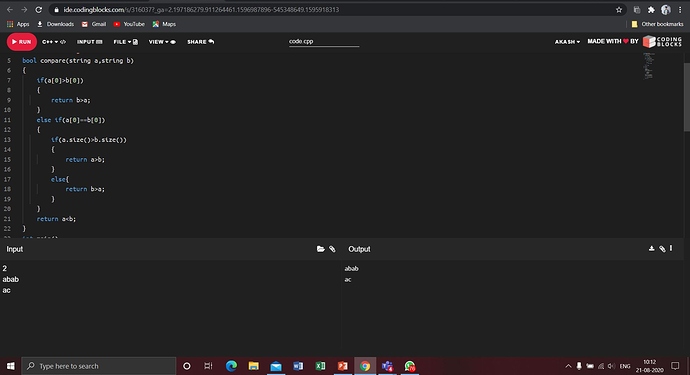Click the paperclip icon in Input panel

pyautogui.click(x=332, y=249)
